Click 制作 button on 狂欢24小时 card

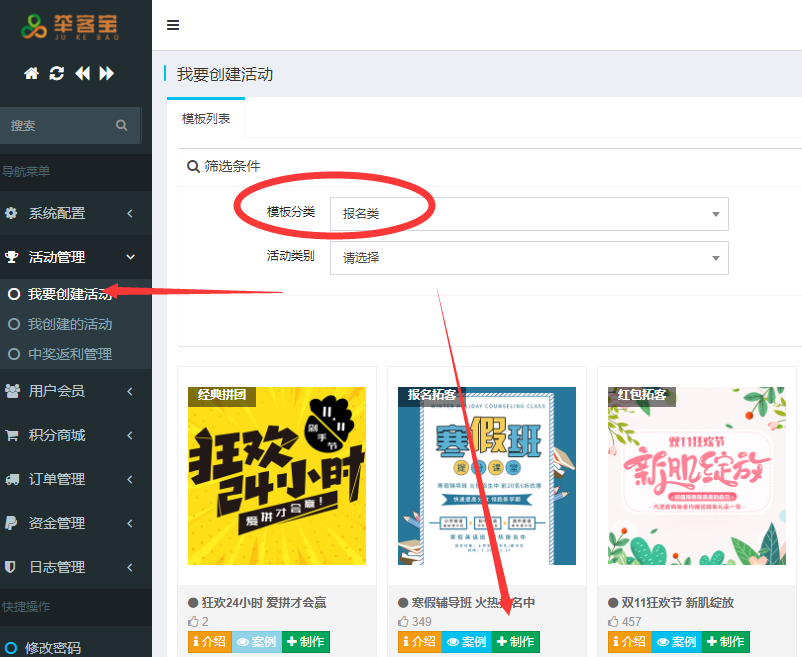(x=306, y=642)
